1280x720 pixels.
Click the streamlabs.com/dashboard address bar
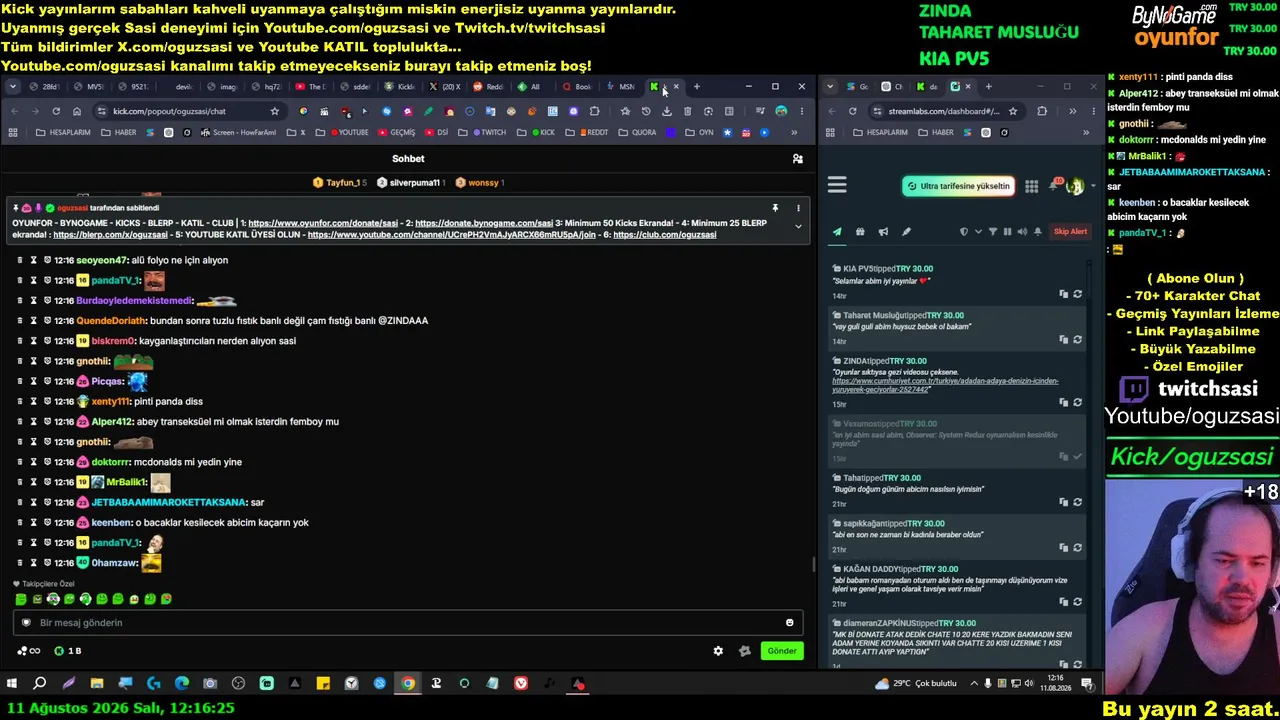[945, 111]
